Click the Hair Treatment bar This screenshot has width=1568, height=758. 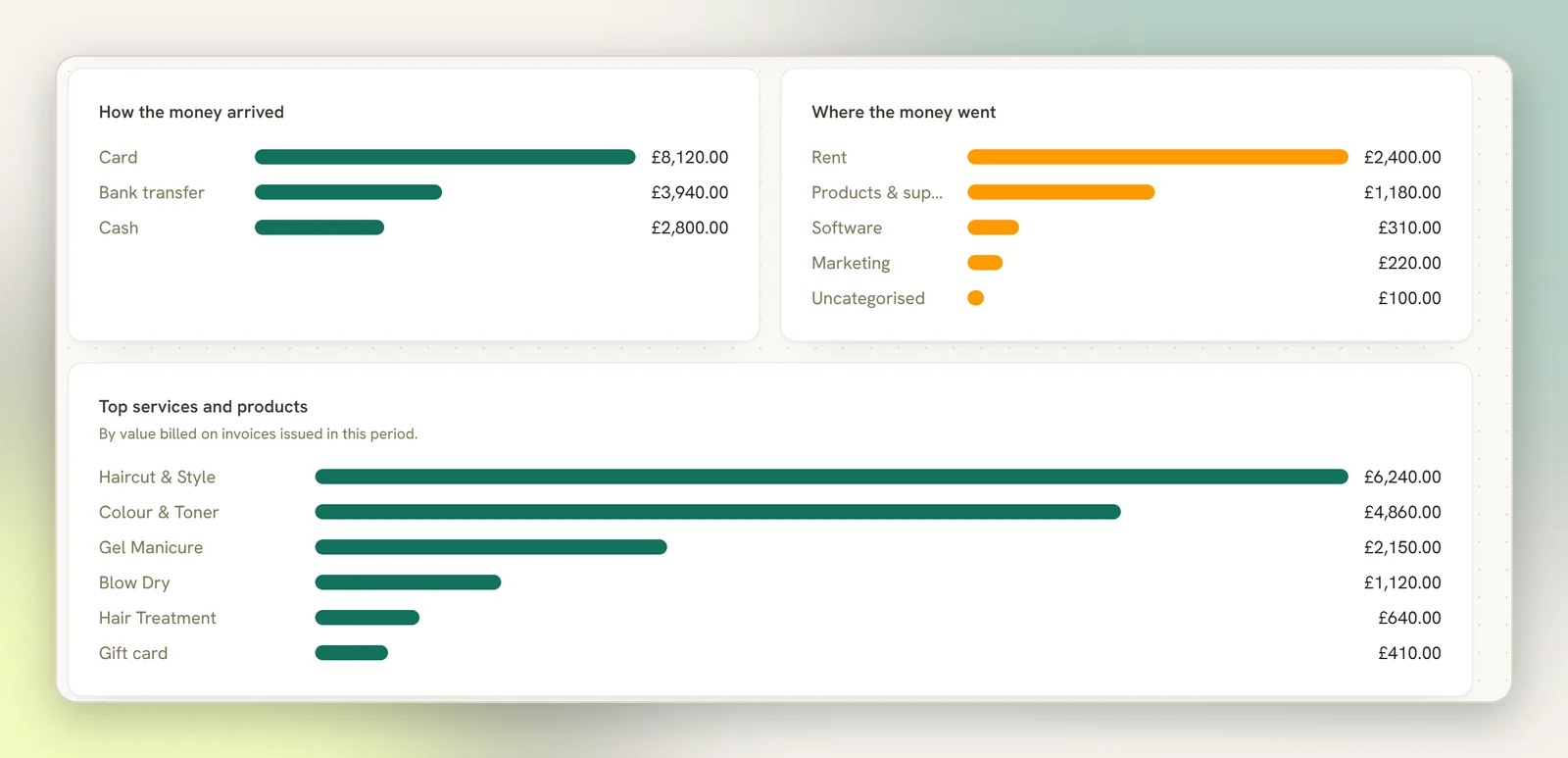367,618
